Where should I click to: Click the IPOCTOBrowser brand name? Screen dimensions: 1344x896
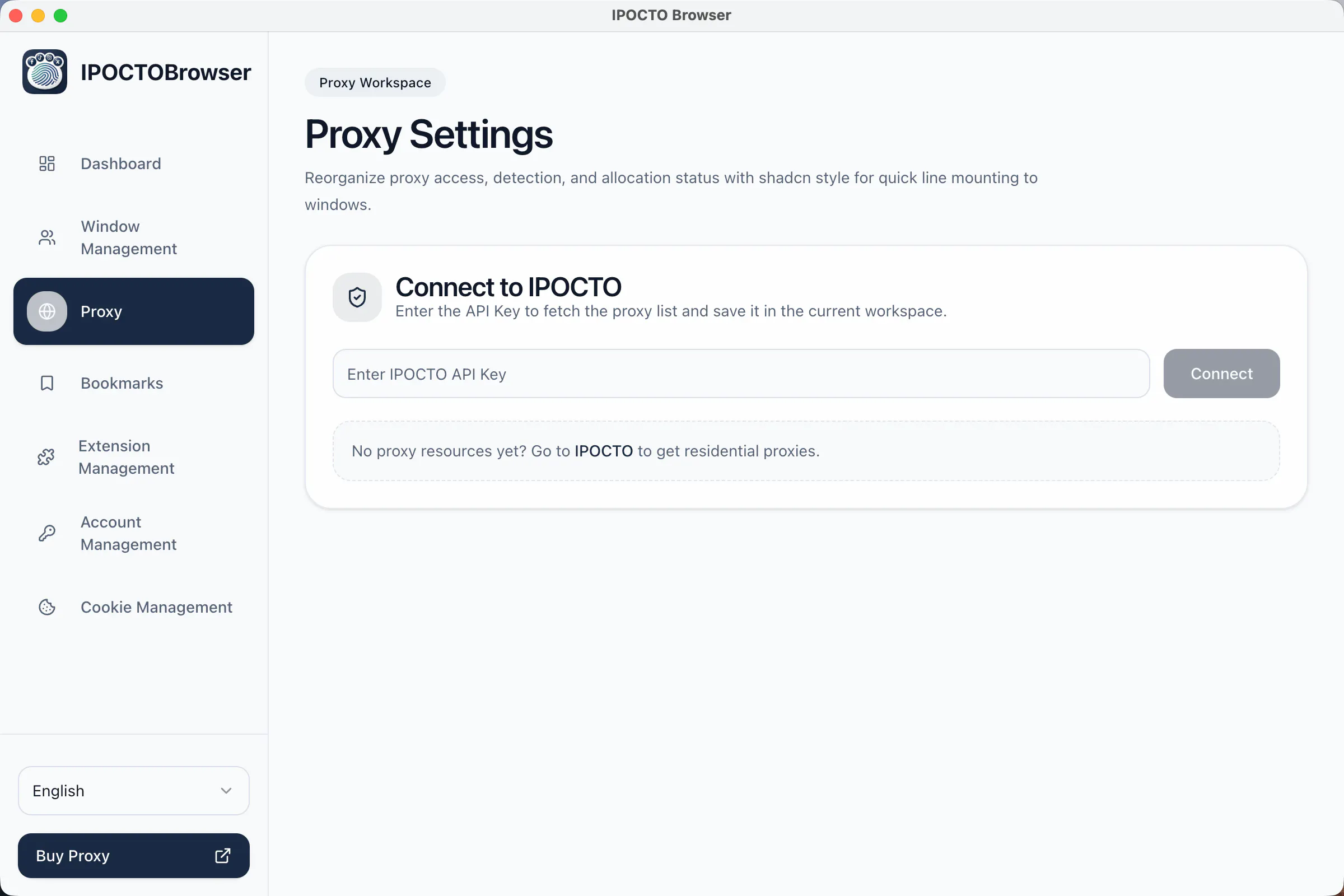click(166, 72)
